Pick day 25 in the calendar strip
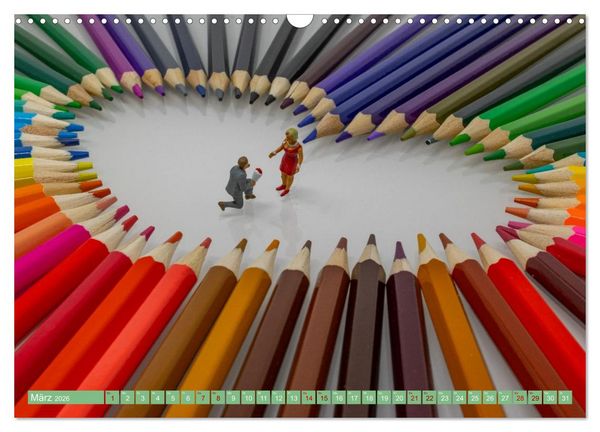600x432 pixels. coord(475,398)
